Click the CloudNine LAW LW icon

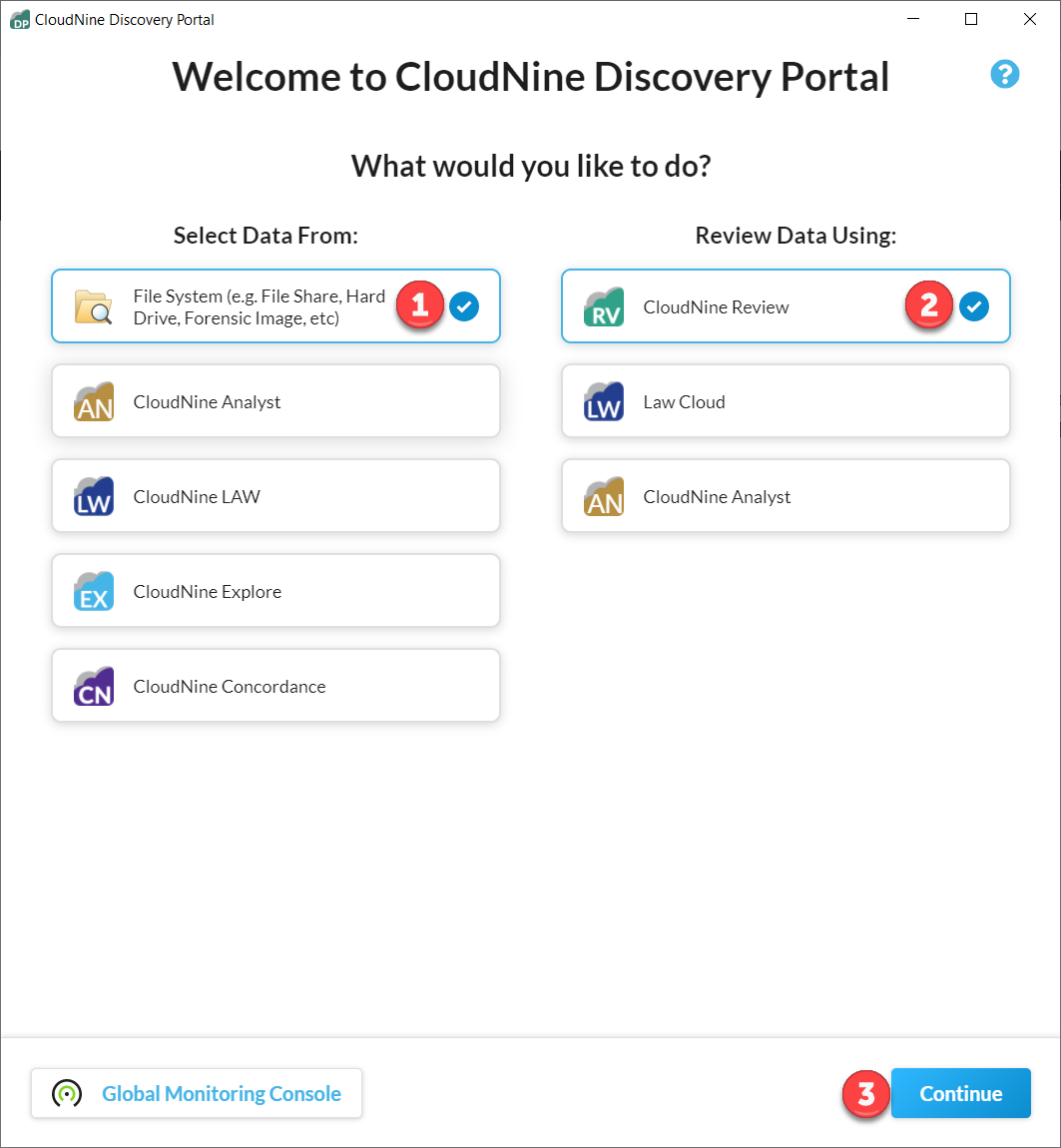pos(94,495)
